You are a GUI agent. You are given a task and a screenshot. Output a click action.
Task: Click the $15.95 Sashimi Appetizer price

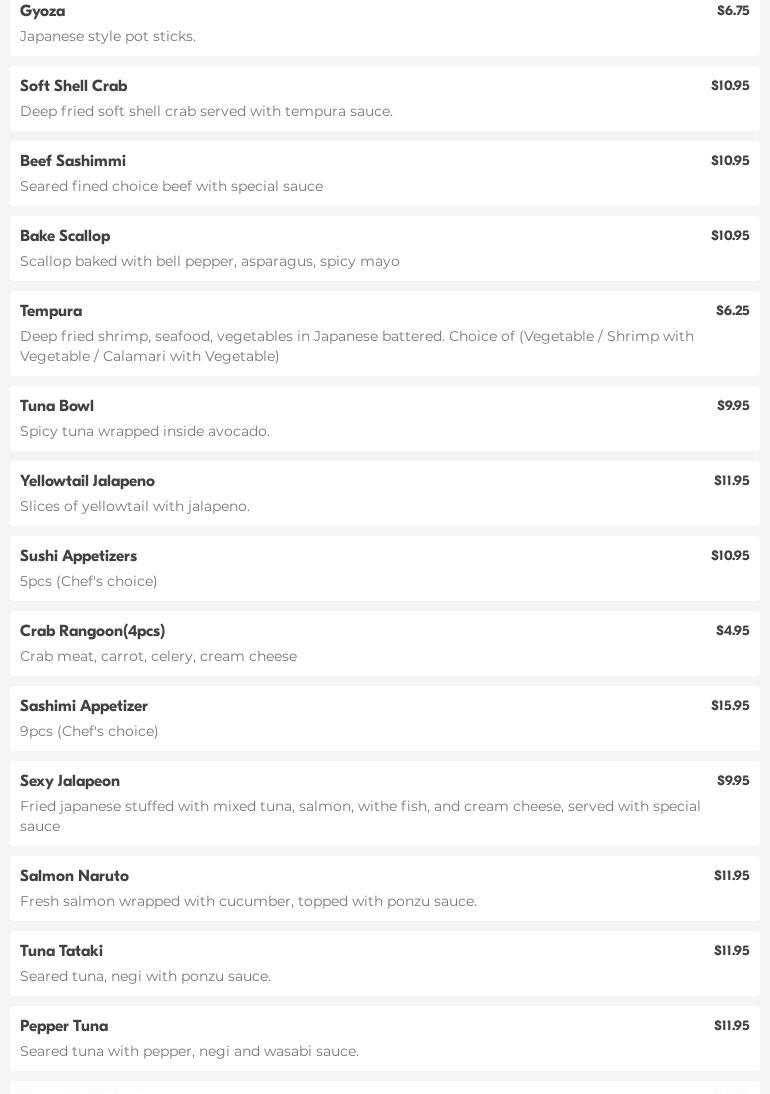[729, 706]
